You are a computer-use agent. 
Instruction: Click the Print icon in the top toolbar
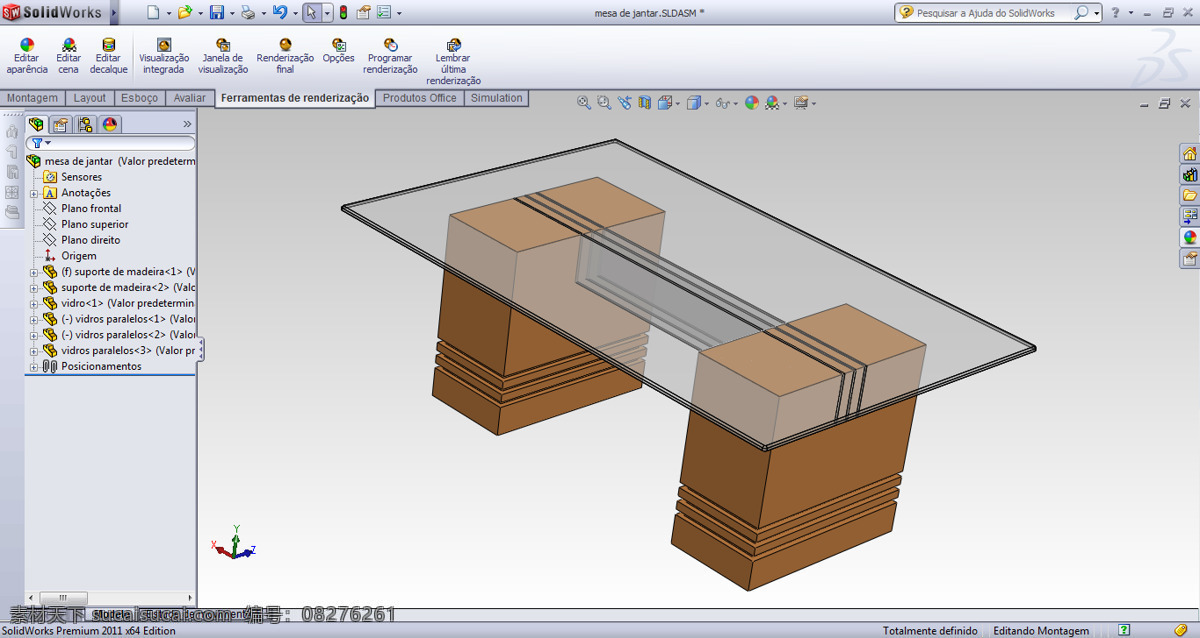tap(246, 13)
